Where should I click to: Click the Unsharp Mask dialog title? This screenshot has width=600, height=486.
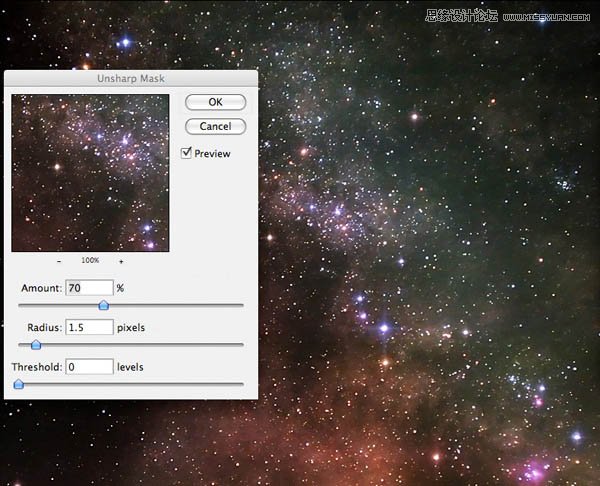pos(131,78)
